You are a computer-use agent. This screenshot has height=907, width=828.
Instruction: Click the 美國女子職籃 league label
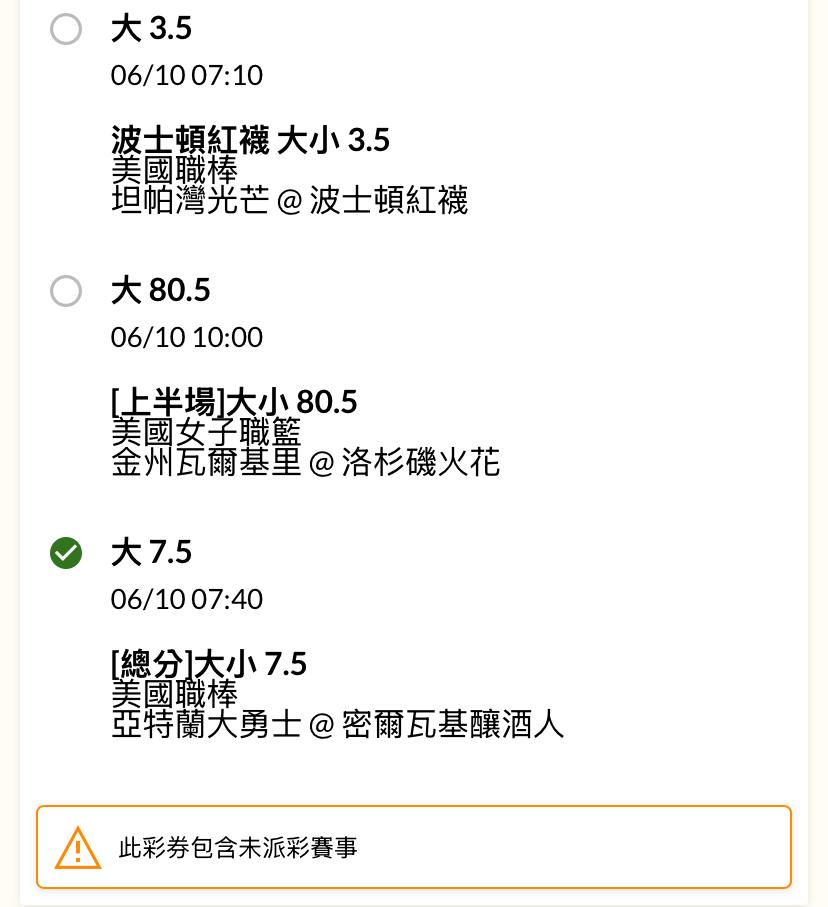[206, 431]
